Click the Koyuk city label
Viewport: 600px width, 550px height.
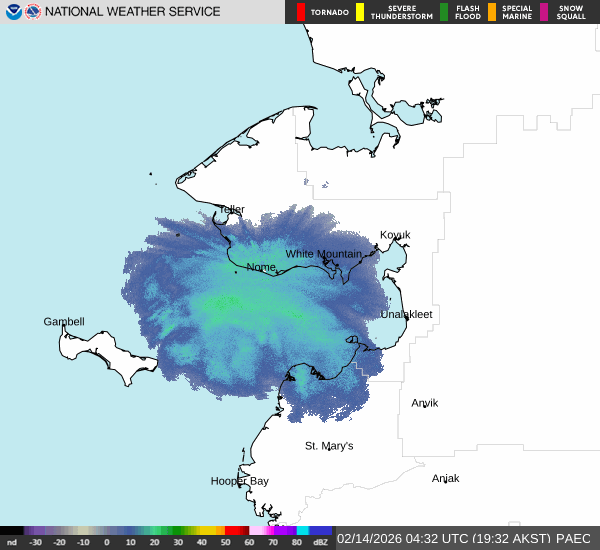[395, 235]
